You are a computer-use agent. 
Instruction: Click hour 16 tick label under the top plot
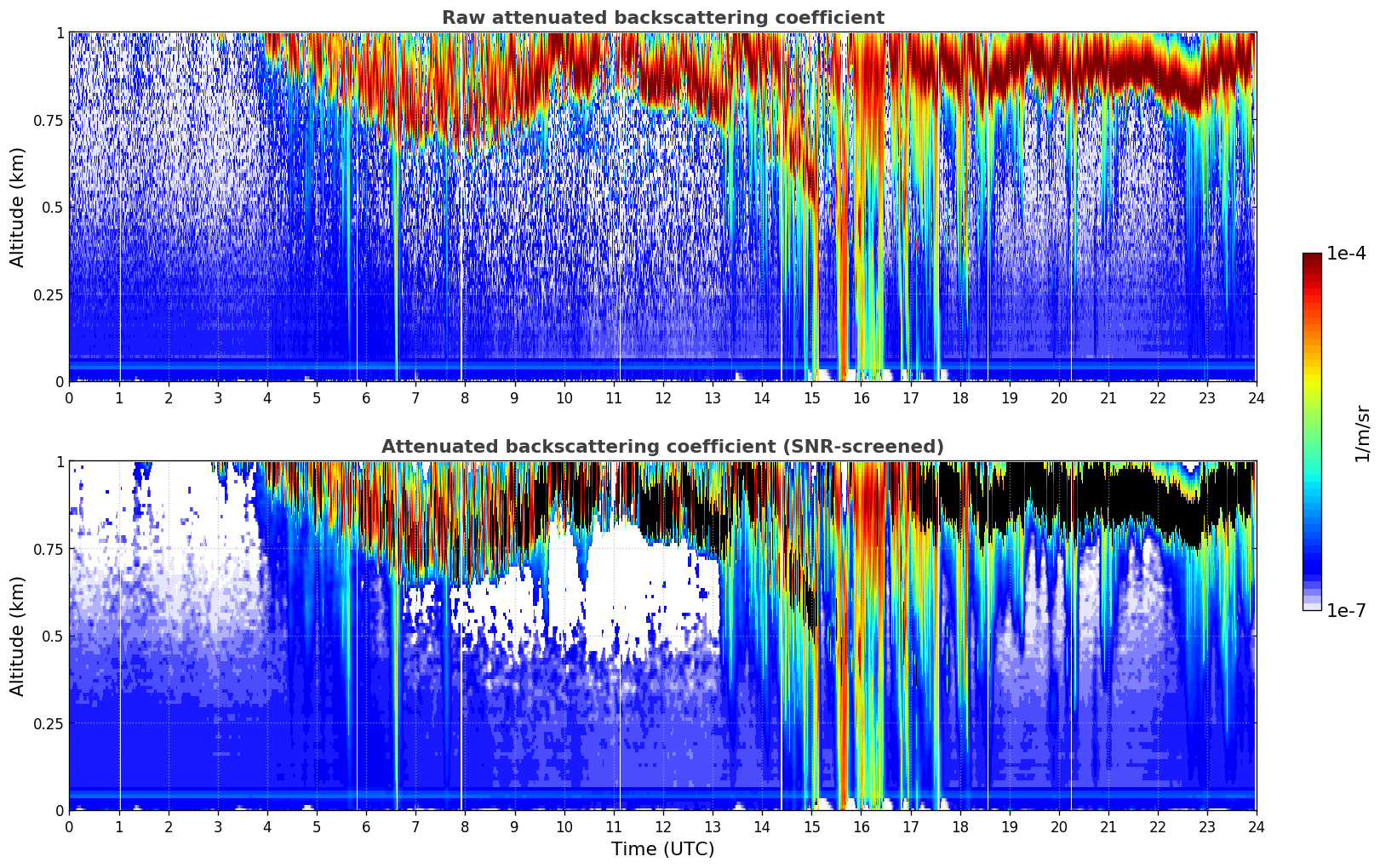tap(861, 398)
